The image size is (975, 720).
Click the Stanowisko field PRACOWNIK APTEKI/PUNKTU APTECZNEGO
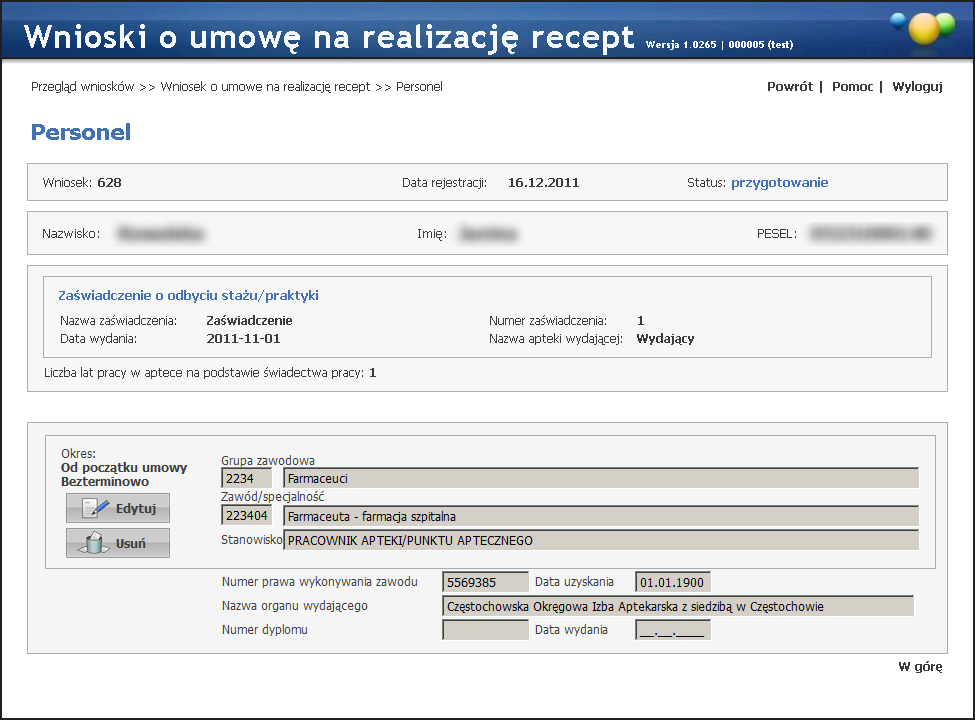(601, 540)
